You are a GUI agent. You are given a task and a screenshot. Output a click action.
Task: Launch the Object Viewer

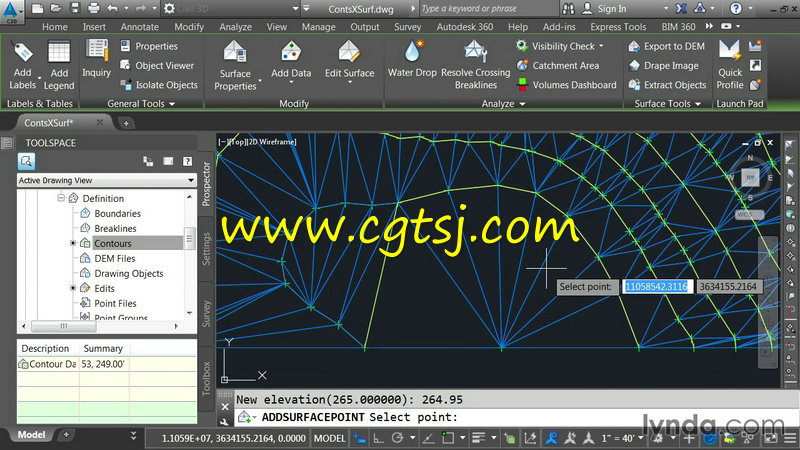157,65
